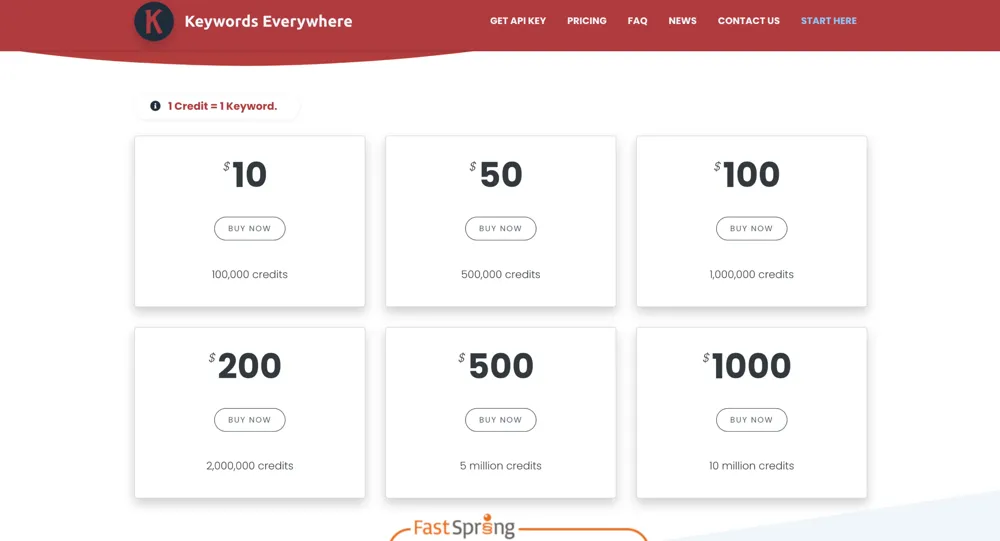Viewport: 1000px width, 541px height.
Task: Select Buy Now for the $1000 plan
Action: click(751, 420)
